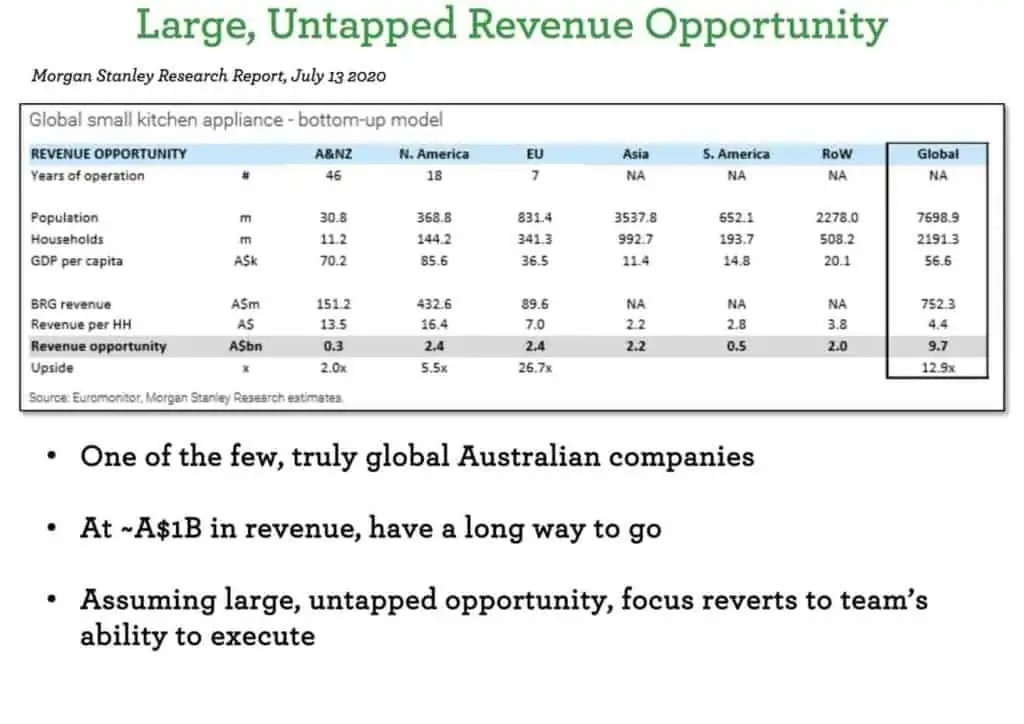Click the 'REVENUE OPPORTUNITY' table header

coord(108,154)
